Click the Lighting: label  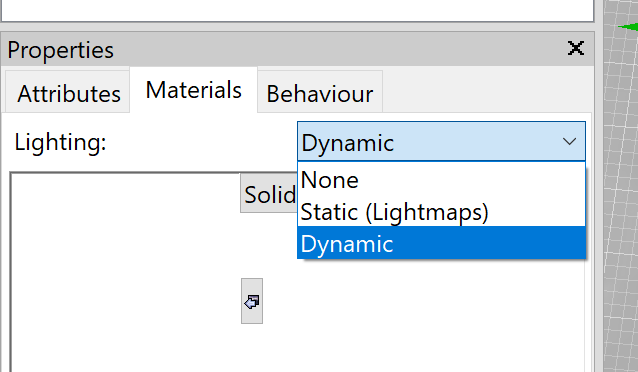60,142
